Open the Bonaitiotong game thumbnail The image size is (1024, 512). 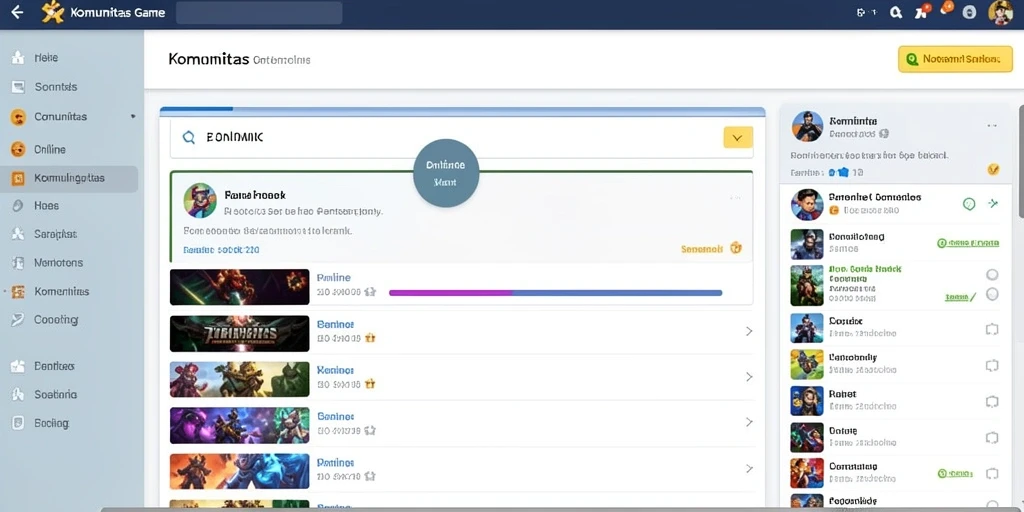pyautogui.click(x=807, y=244)
